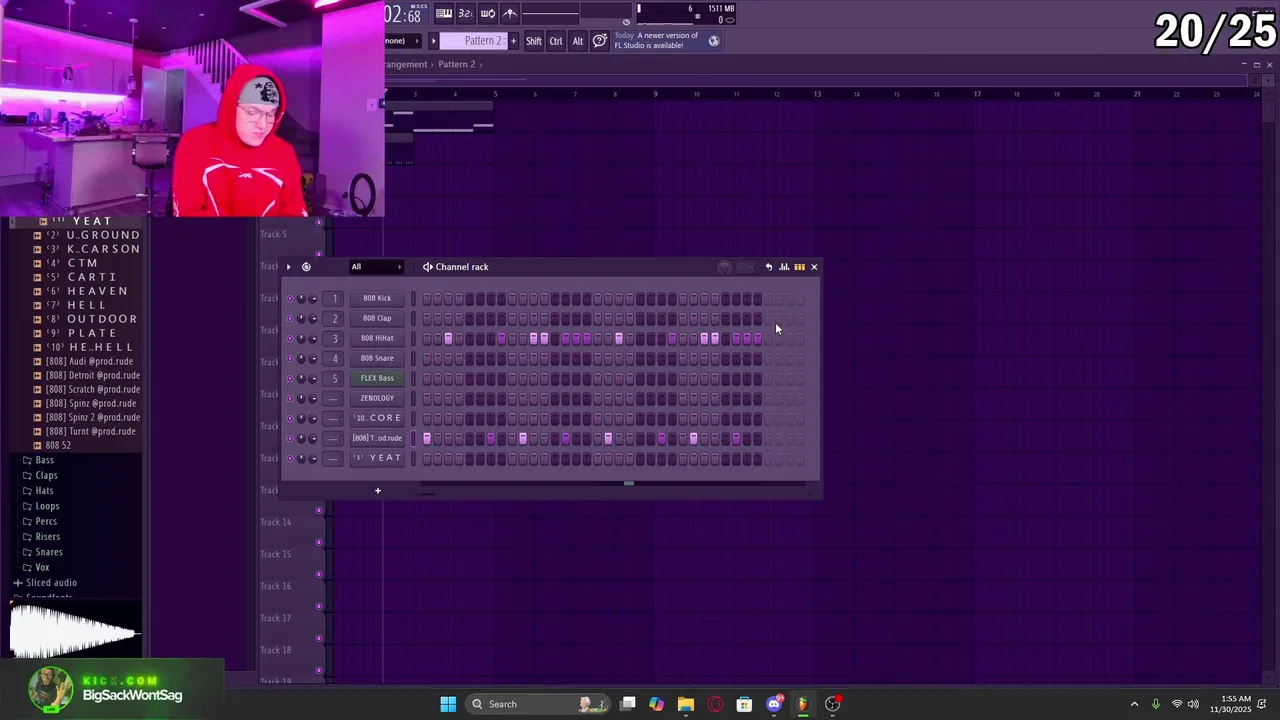This screenshot has width=1280, height=720.
Task: Select the FLEX Bass channel button
Action: coord(377,378)
